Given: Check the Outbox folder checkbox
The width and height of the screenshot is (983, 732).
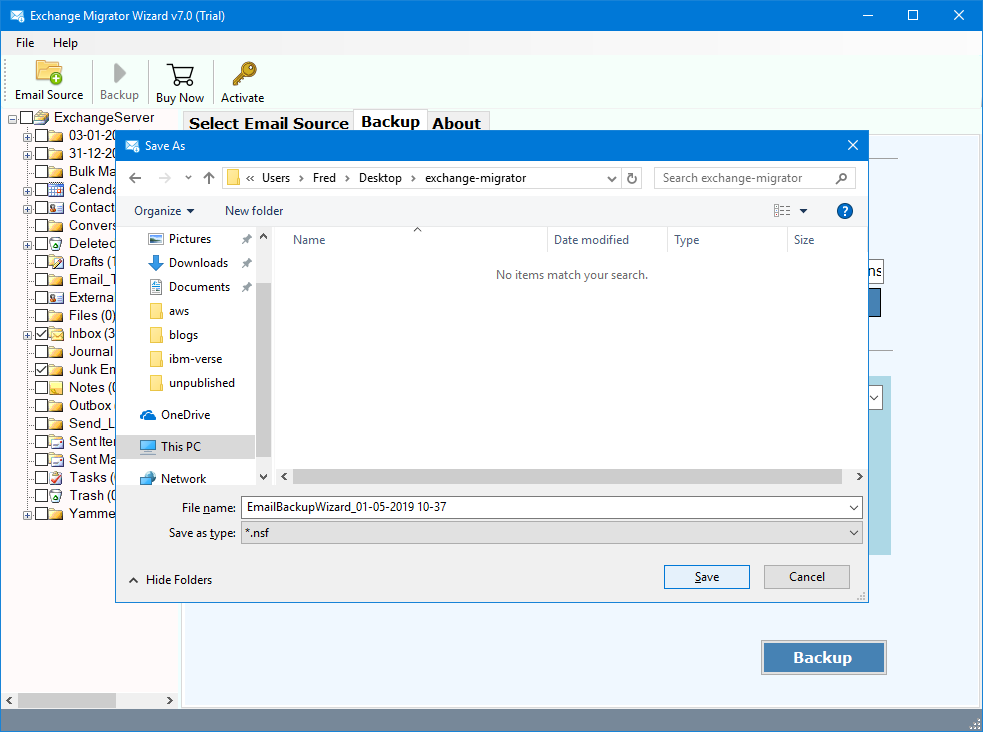Looking at the screenshot, I should pyautogui.click(x=41, y=405).
